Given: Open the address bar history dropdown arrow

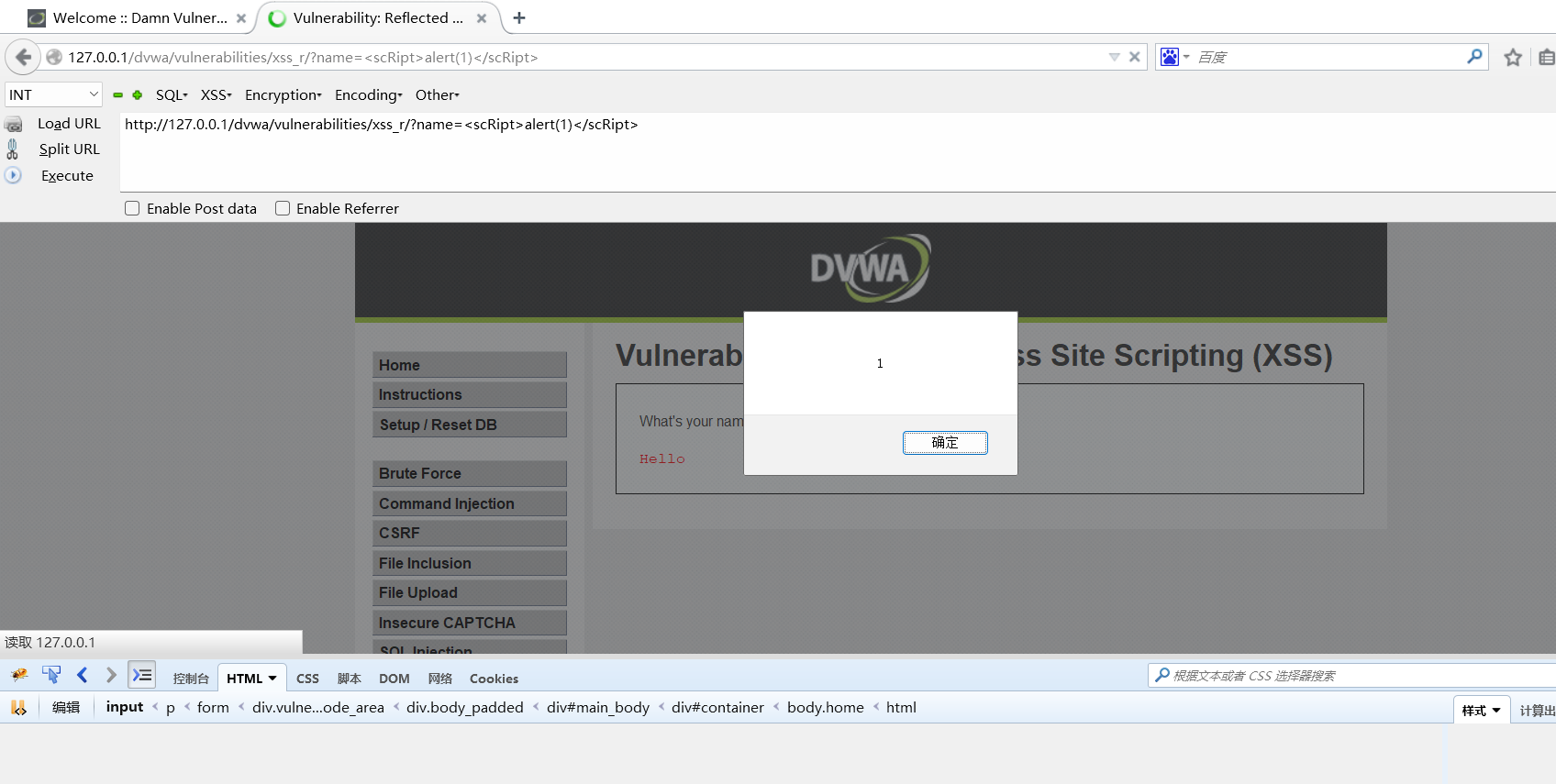Looking at the screenshot, I should click(x=1114, y=57).
